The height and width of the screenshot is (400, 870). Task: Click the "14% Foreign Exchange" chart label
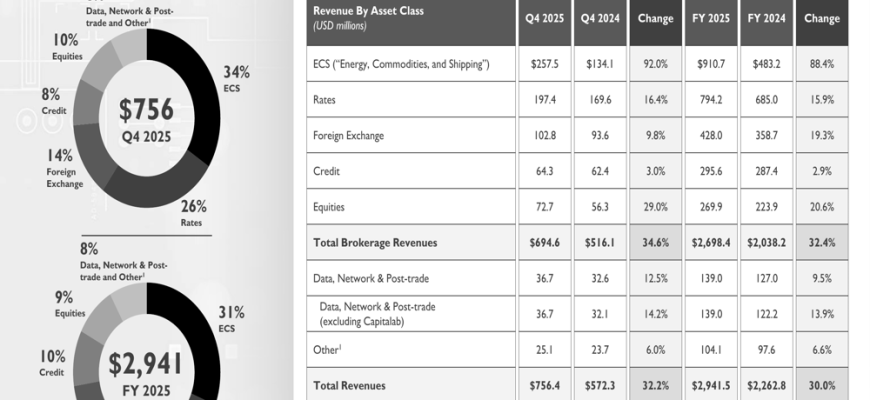(60, 169)
